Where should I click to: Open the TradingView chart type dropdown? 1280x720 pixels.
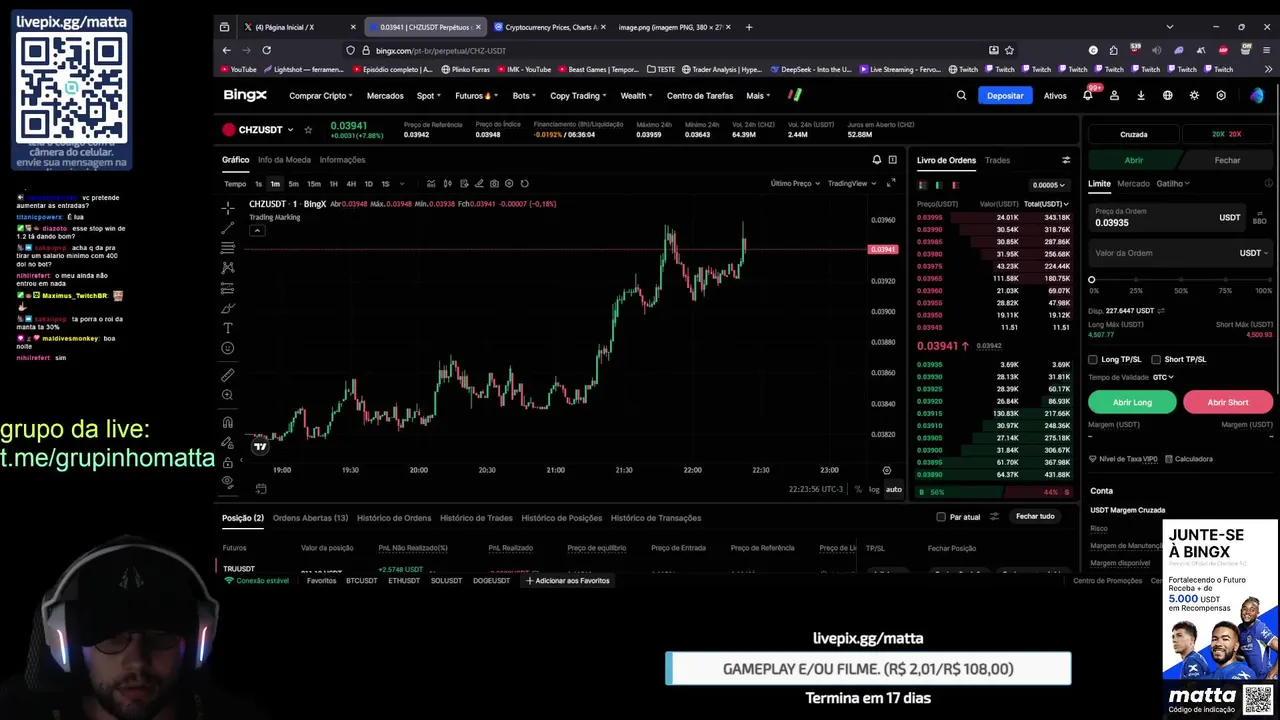[x=851, y=184]
